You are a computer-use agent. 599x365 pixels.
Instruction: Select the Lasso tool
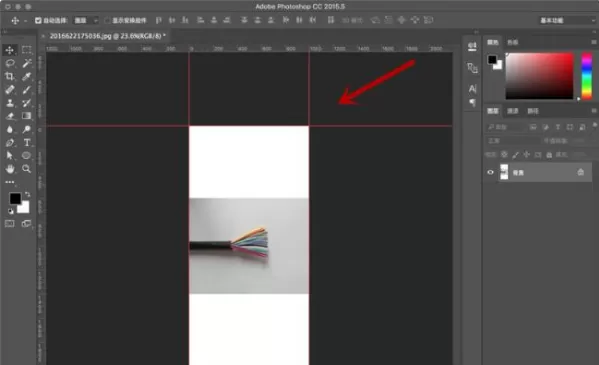(x=10, y=63)
